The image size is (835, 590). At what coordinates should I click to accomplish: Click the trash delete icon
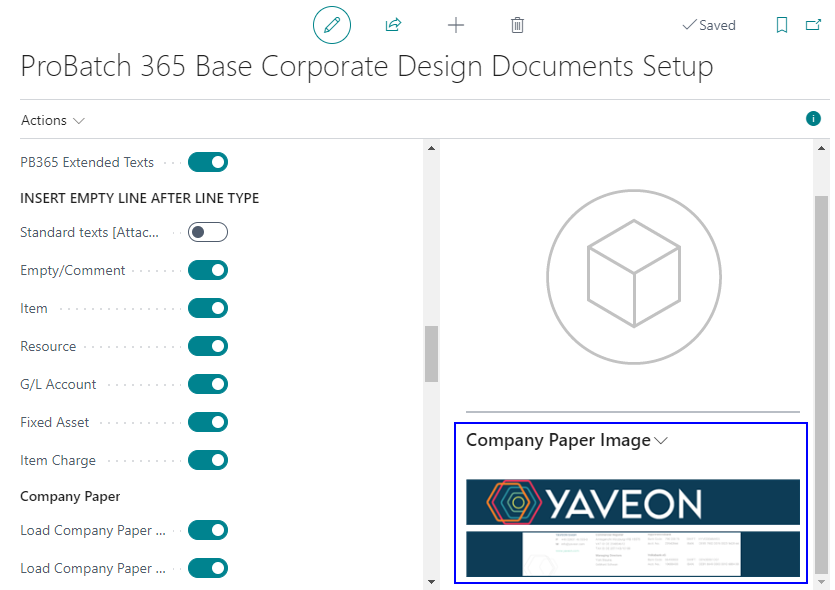pyautogui.click(x=517, y=25)
